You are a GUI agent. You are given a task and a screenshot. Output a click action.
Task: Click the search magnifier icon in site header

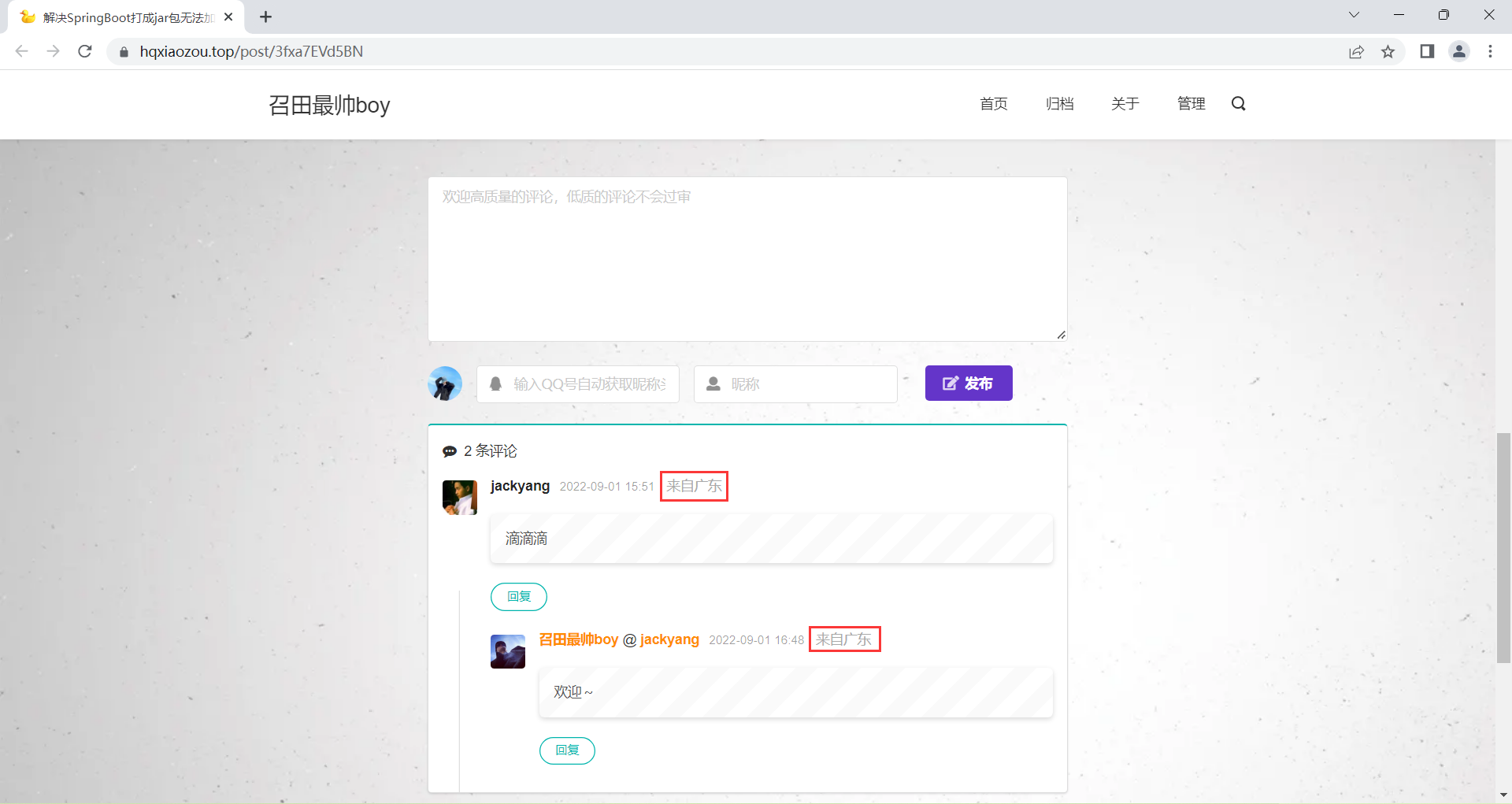1239,104
